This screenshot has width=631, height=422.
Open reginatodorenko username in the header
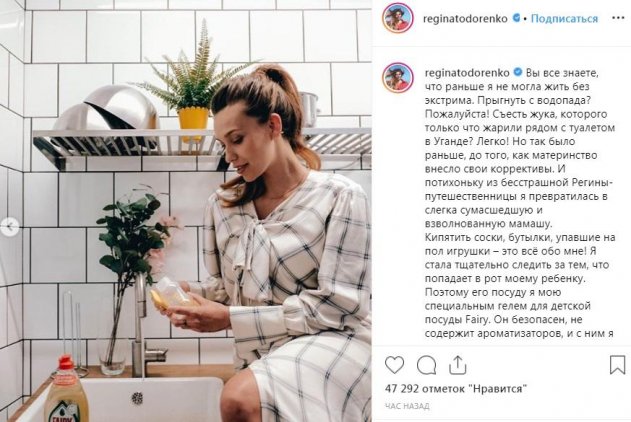click(x=465, y=19)
